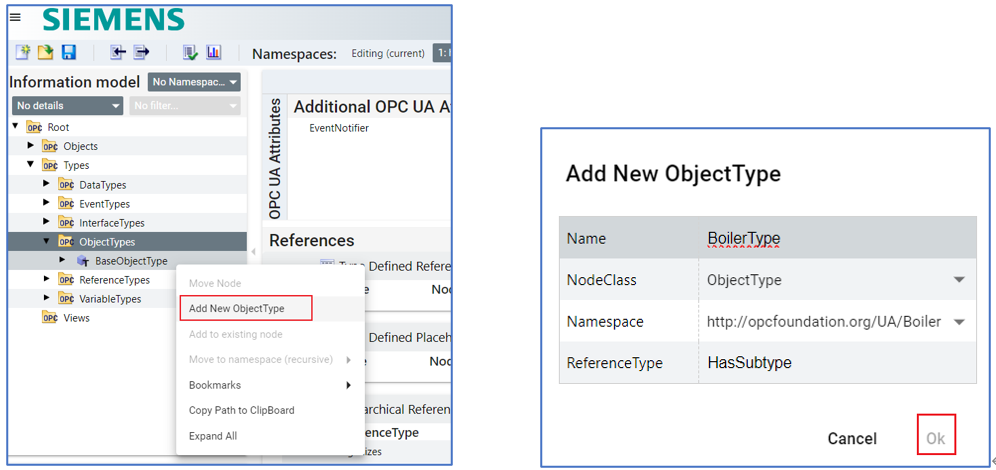Expand the VariableTypes tree node arrow
The image size is (996, 470).
pos(46,298)
